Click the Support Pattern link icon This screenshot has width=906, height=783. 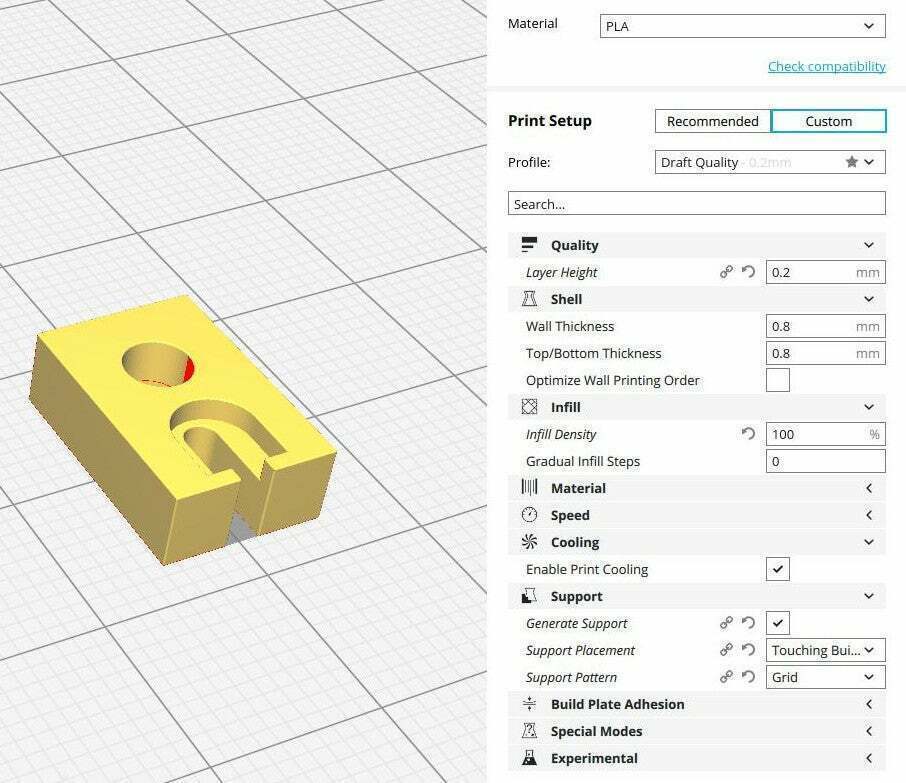[x=726, y=676]
